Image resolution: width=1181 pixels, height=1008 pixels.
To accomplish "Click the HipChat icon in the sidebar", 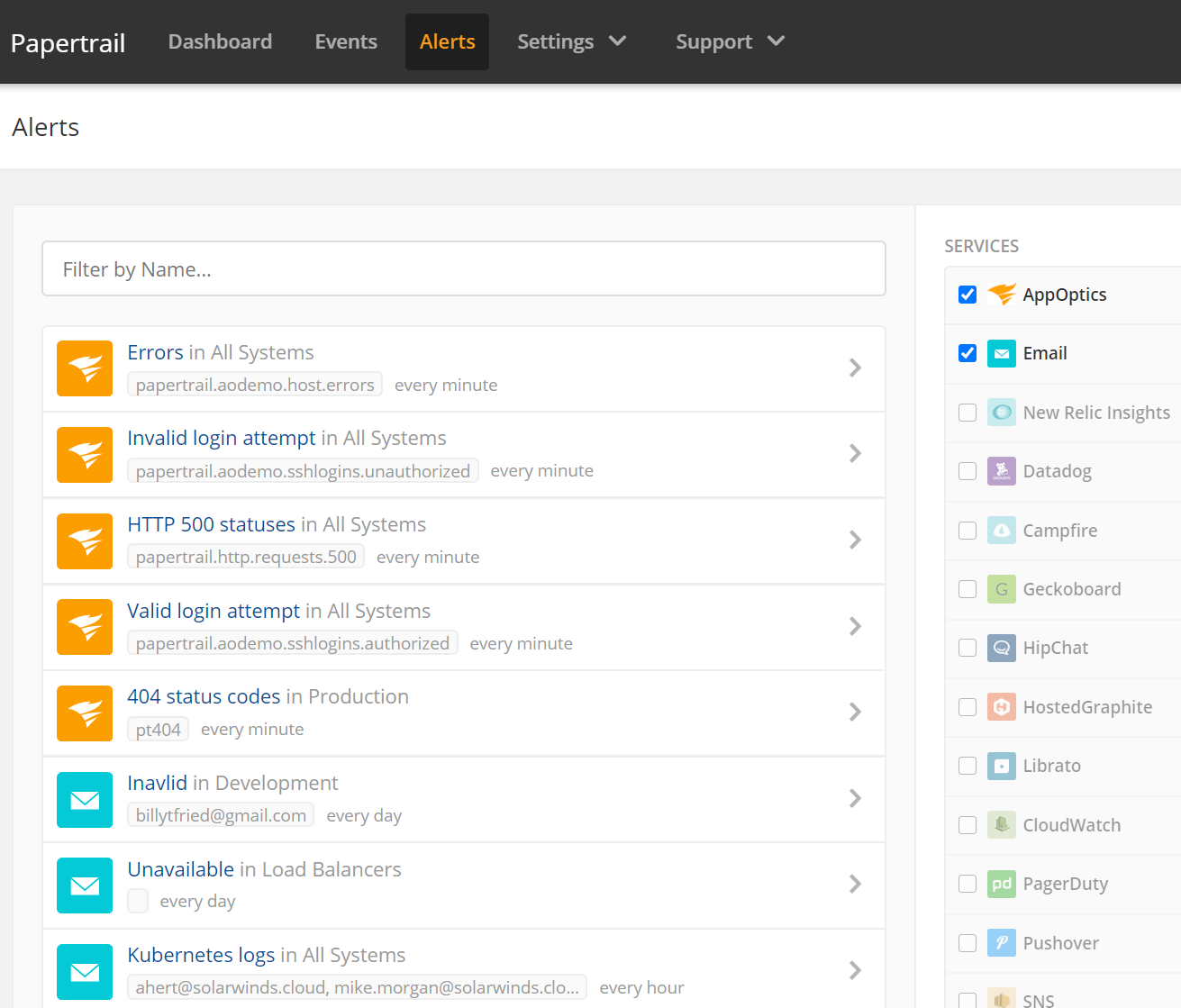I will [1002, 647].
